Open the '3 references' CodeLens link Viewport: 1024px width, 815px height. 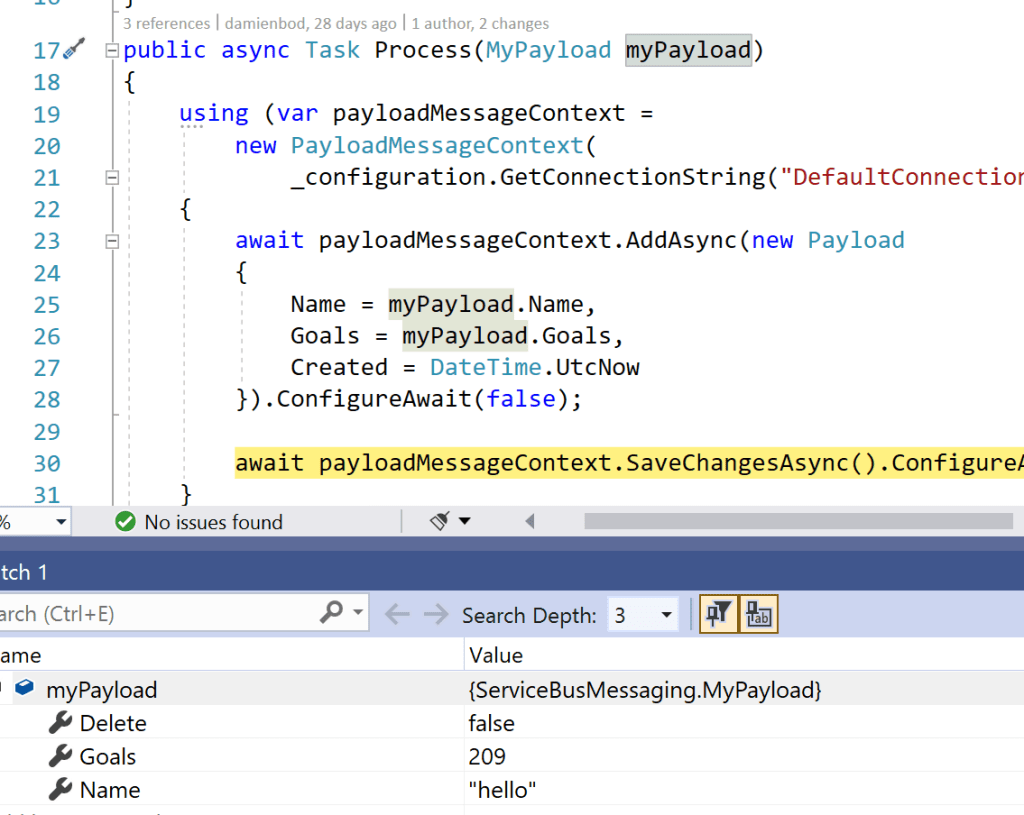(166, 23)
